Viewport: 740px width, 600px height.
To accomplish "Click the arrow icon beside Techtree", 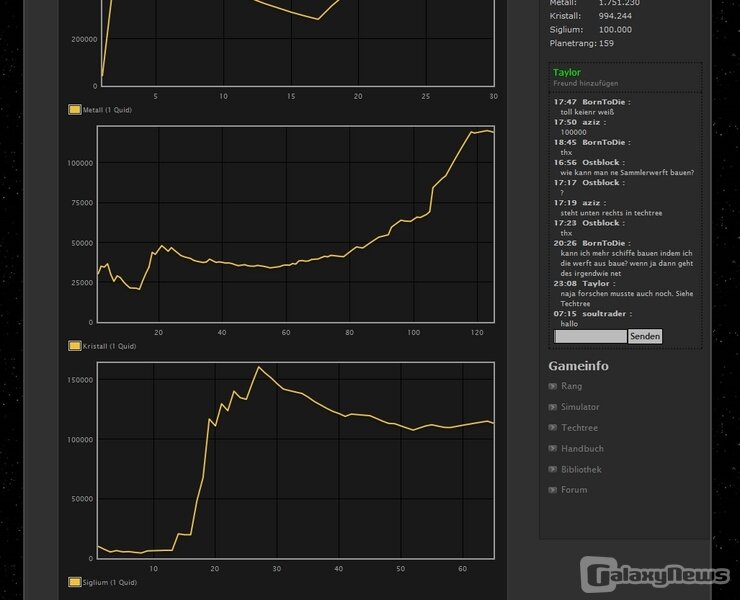I will (x=552, y=428).
